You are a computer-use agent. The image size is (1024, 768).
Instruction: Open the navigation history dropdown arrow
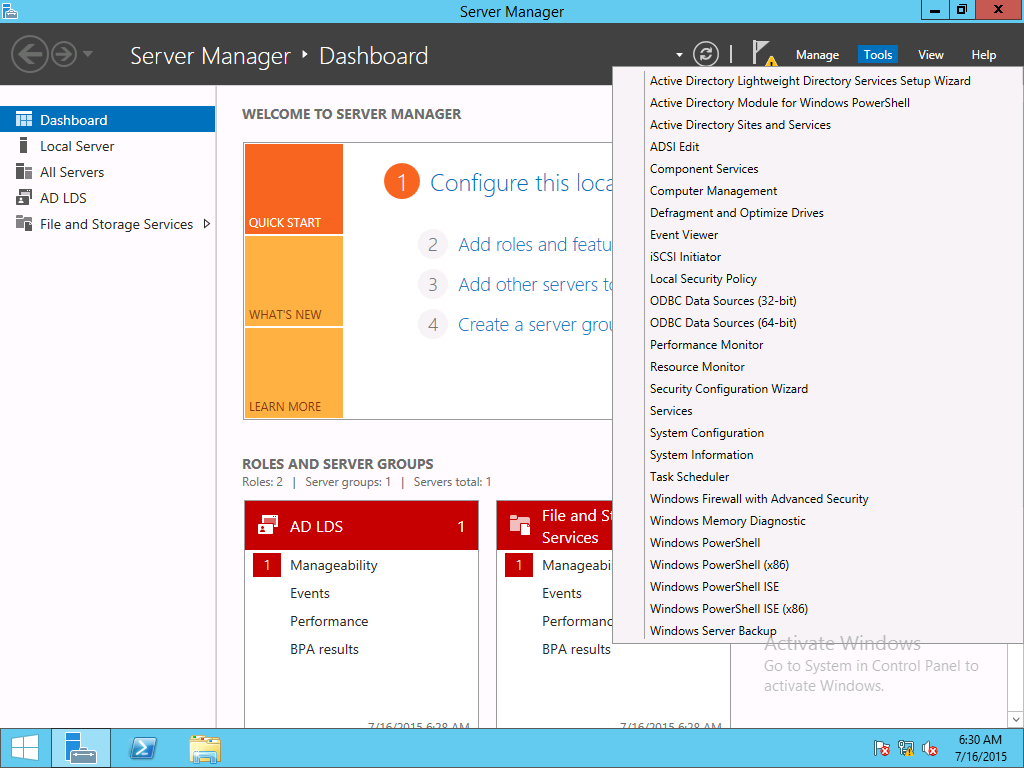[88, 54]
